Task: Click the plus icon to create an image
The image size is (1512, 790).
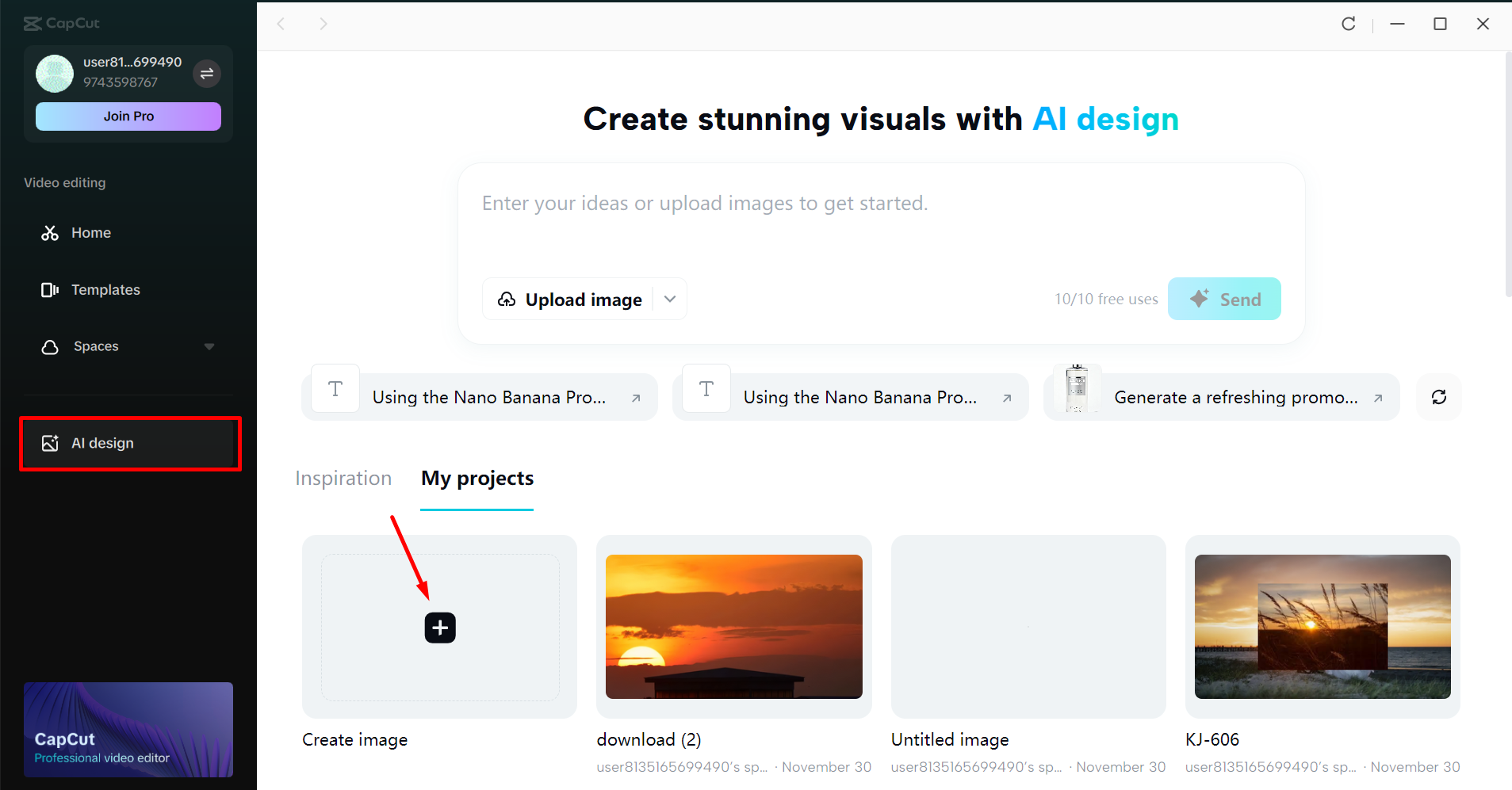Action: [438, 628]
